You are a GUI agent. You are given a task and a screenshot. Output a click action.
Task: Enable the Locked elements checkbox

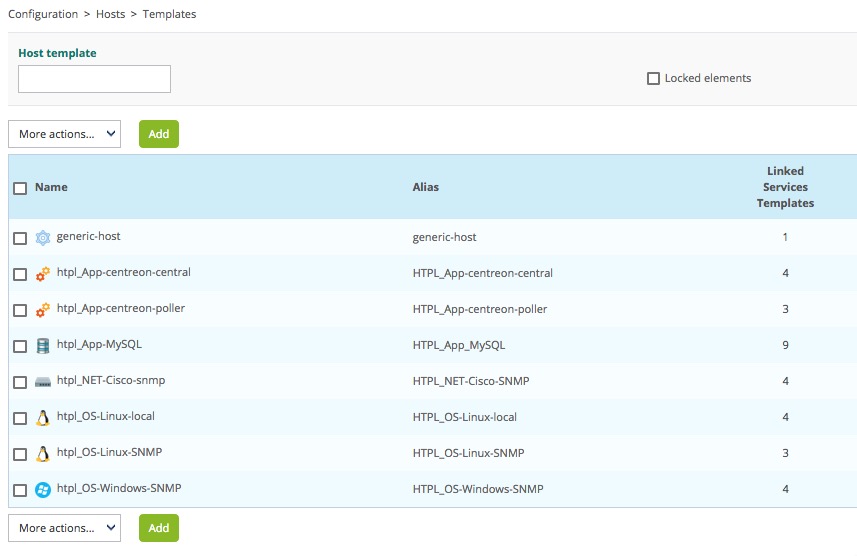[x=654, y=79]
